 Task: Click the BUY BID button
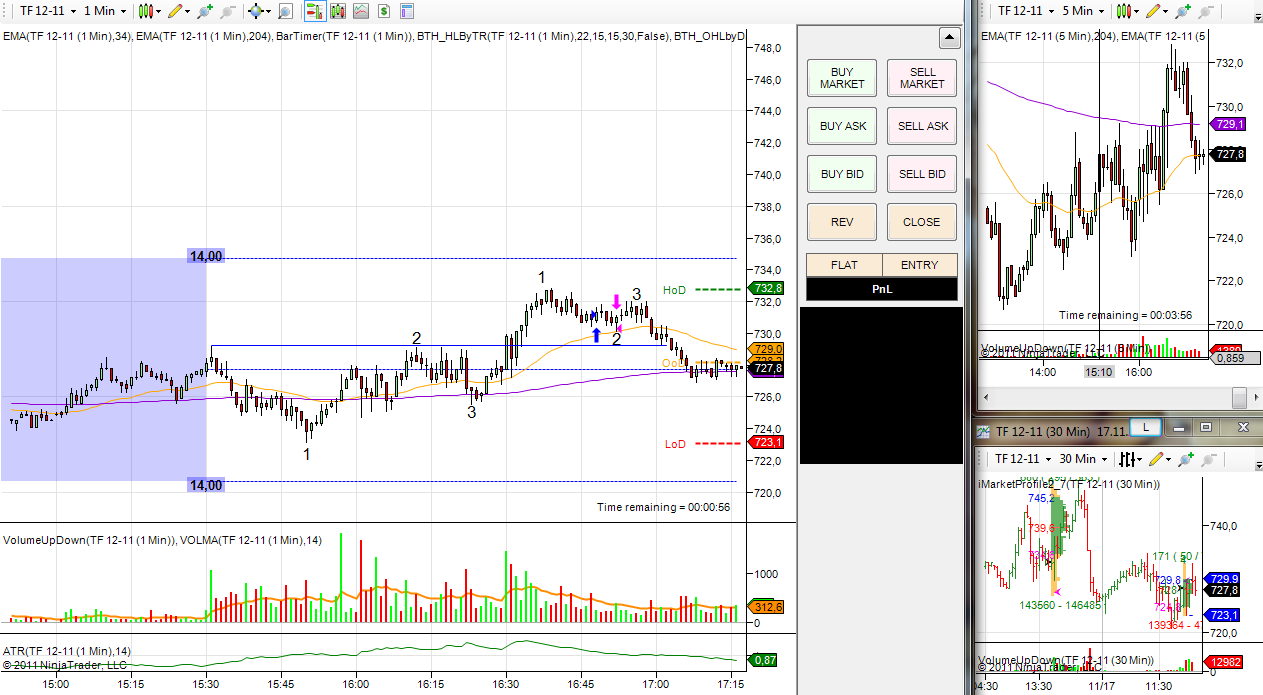[x=843, y=174]
